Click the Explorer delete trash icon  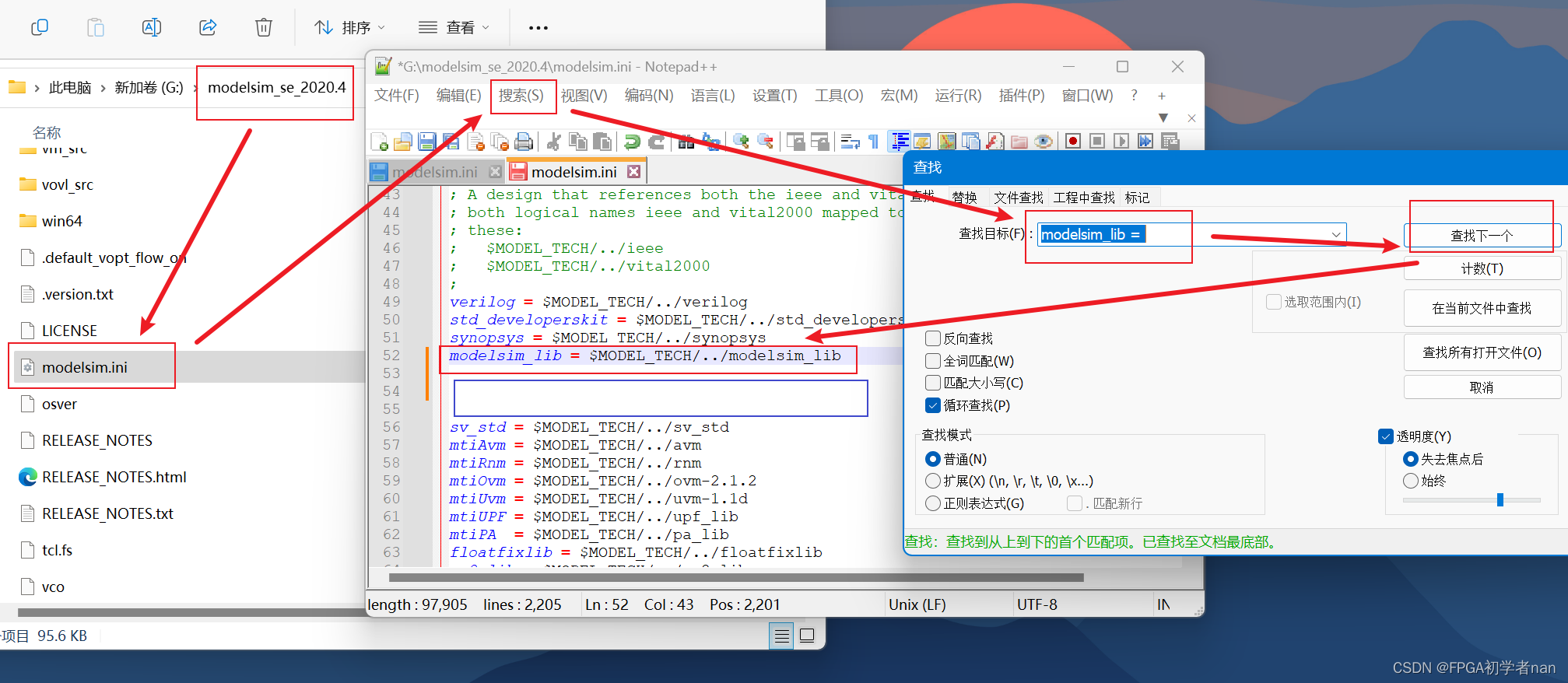tap(264, 27)
